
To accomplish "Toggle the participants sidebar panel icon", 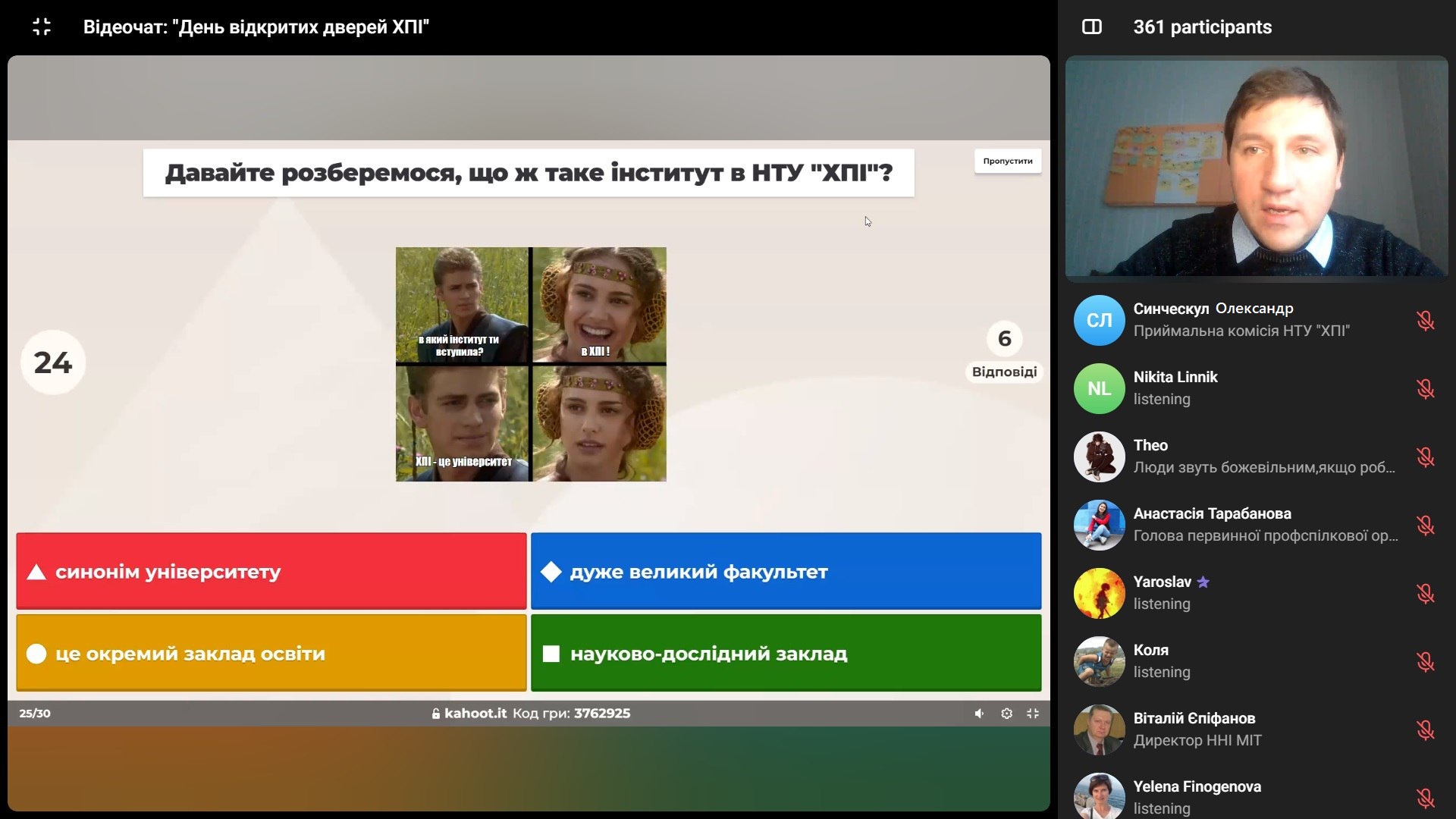I will pyautogui.click(x=1091, y=27).
